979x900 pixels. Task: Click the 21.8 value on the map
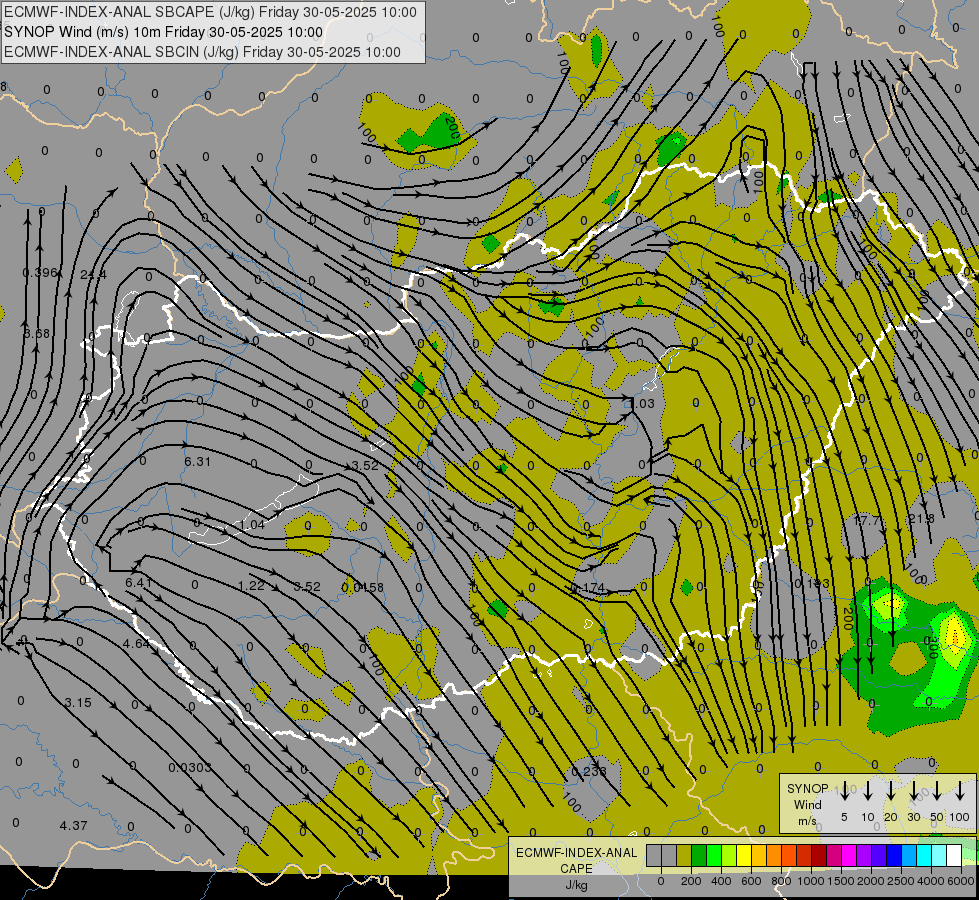(922, 518)
